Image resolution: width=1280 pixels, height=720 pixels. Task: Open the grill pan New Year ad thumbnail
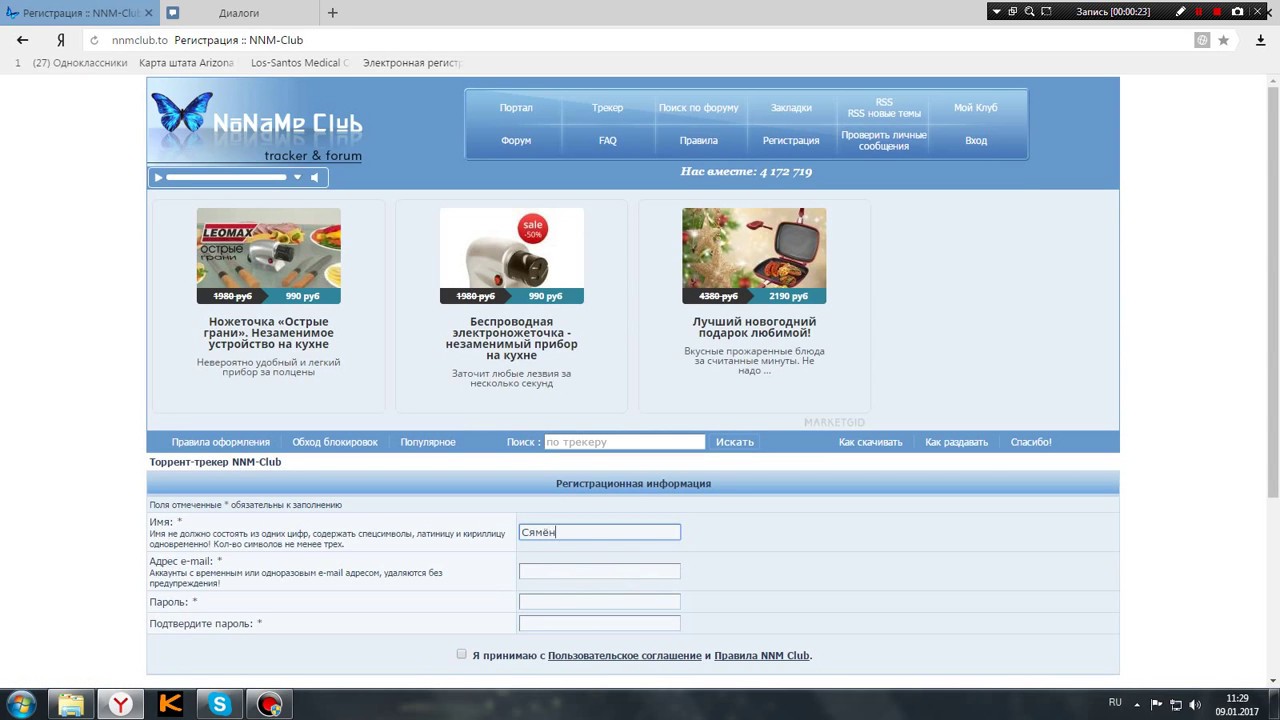(x=754, y=256)
